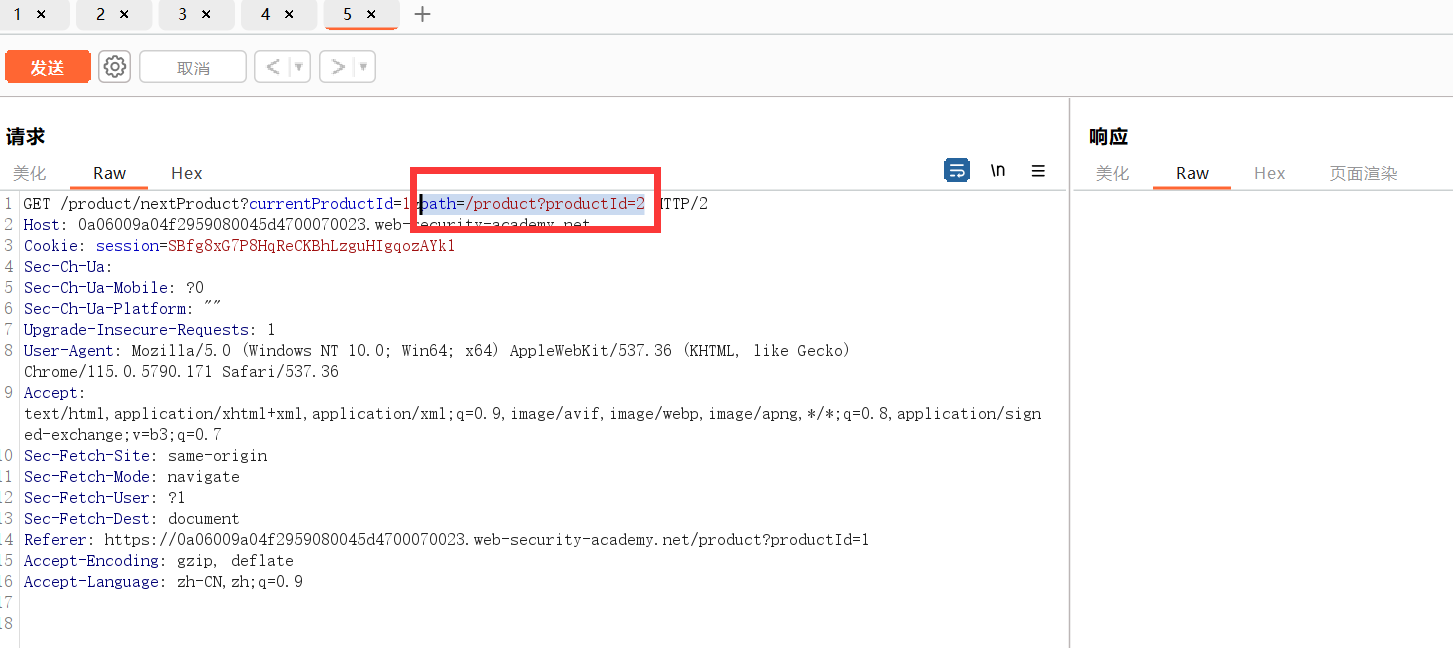Screen dimensions: 1453x648
Task: Switch request view to 美化 tab
Action: pyautogui.click(x=30, y=173)
